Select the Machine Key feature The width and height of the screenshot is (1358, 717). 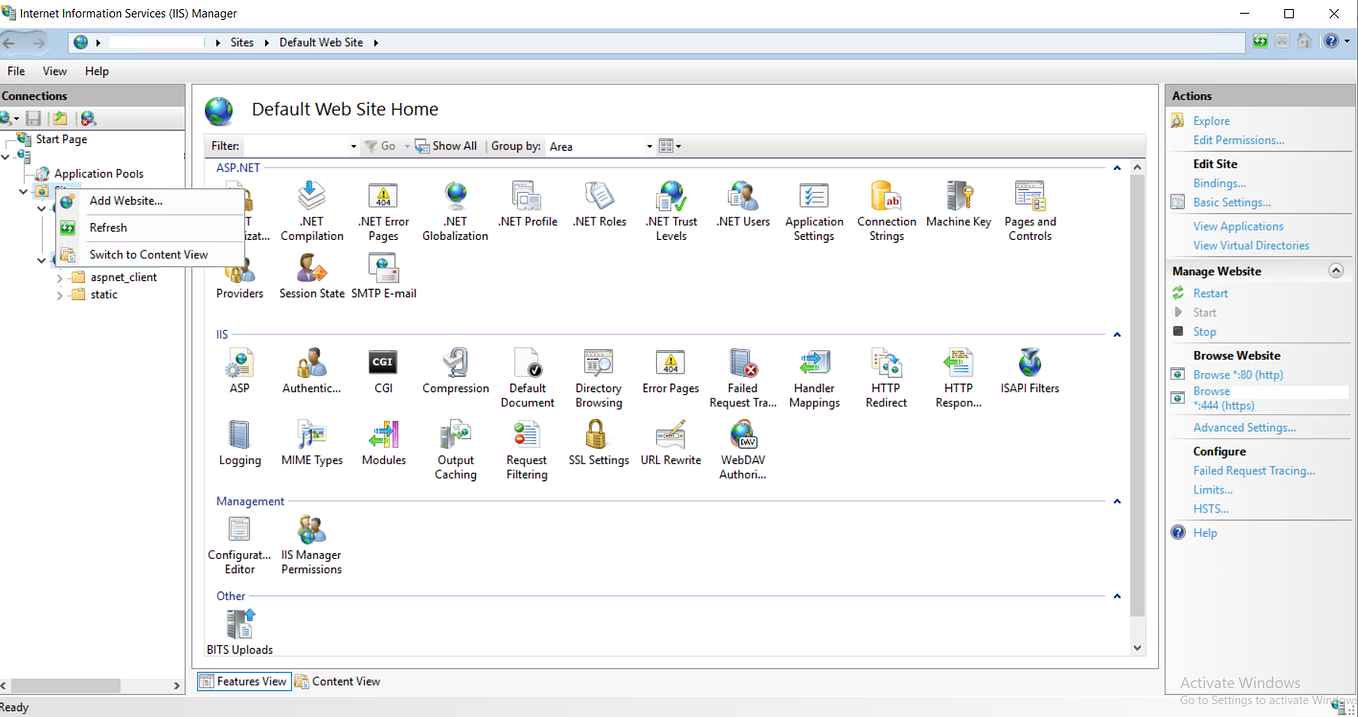click(x=957, y=208)
